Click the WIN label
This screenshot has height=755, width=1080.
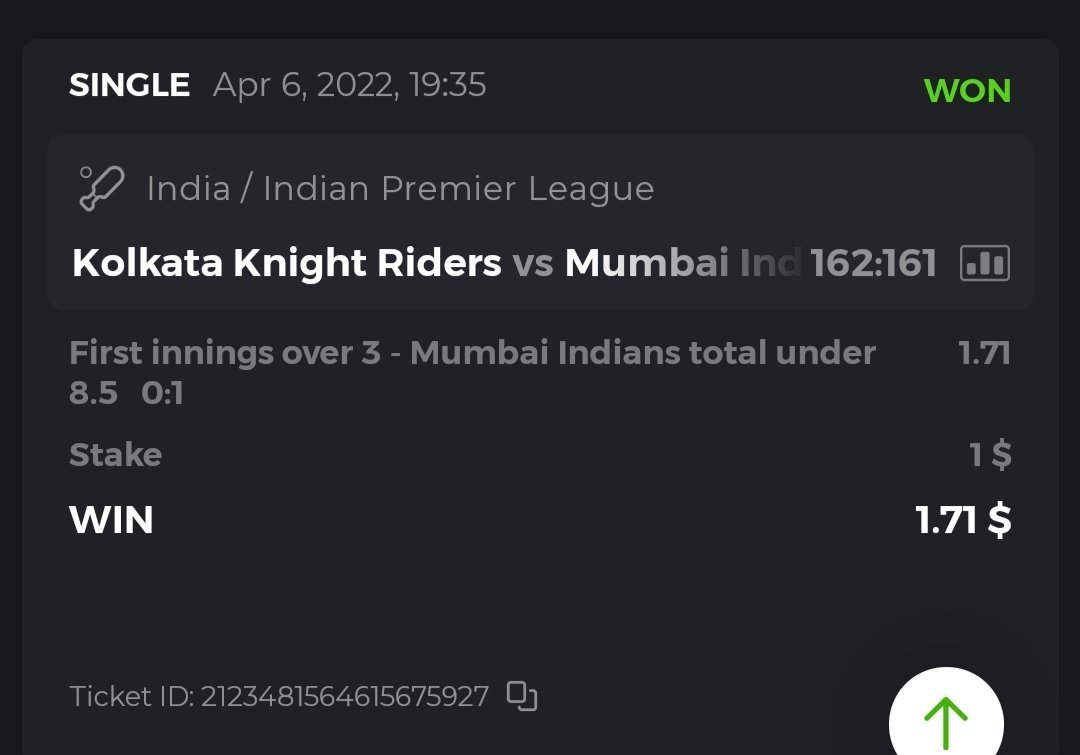click(x=111, y=520)
